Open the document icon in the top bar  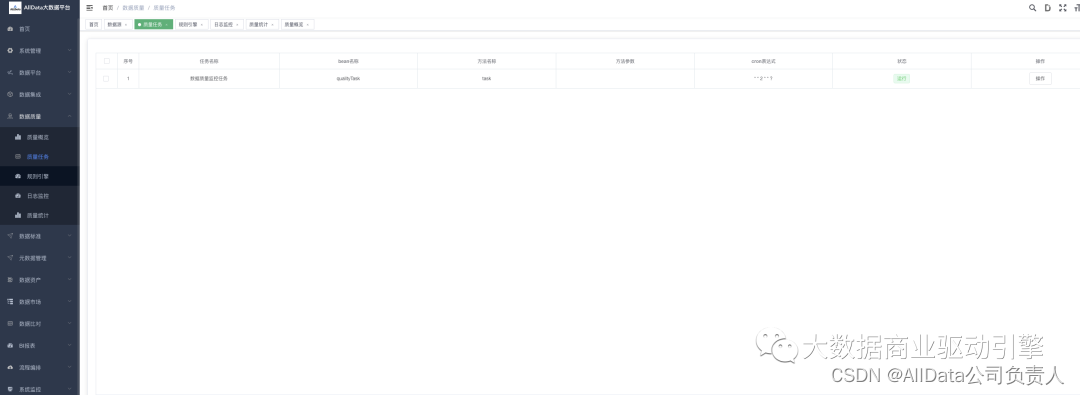[1048, 8]
